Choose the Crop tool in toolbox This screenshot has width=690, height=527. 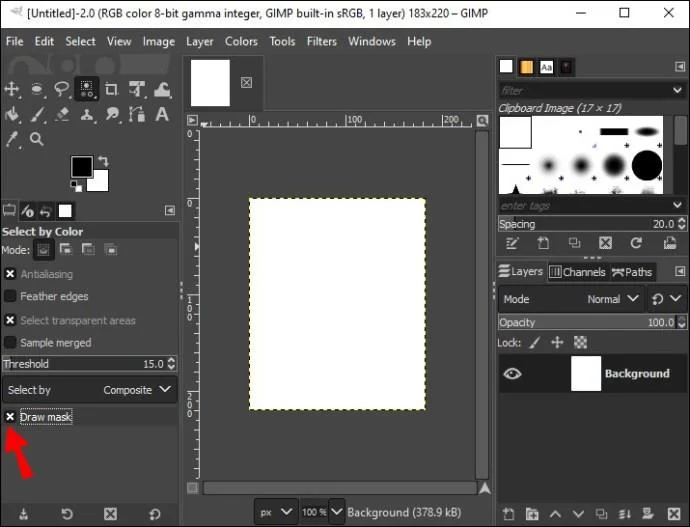(x=111, y=89)
